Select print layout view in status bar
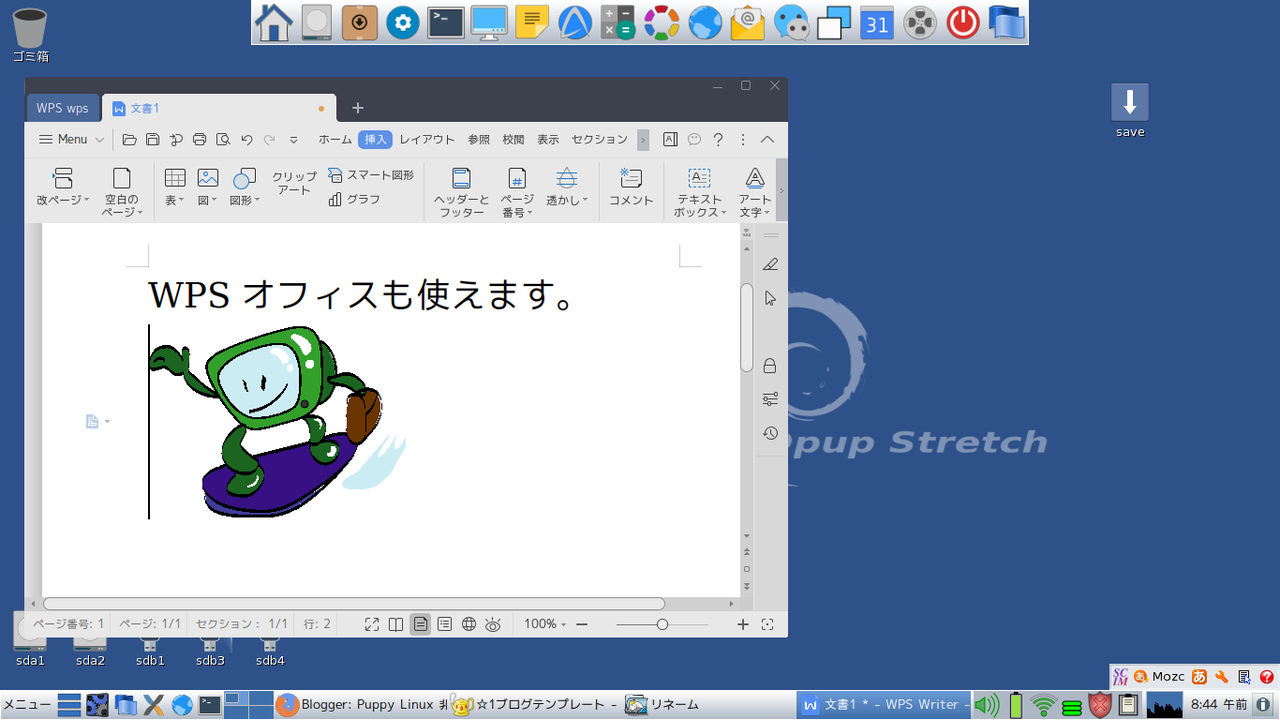The image size is (1280, 720). click(421, 624)
